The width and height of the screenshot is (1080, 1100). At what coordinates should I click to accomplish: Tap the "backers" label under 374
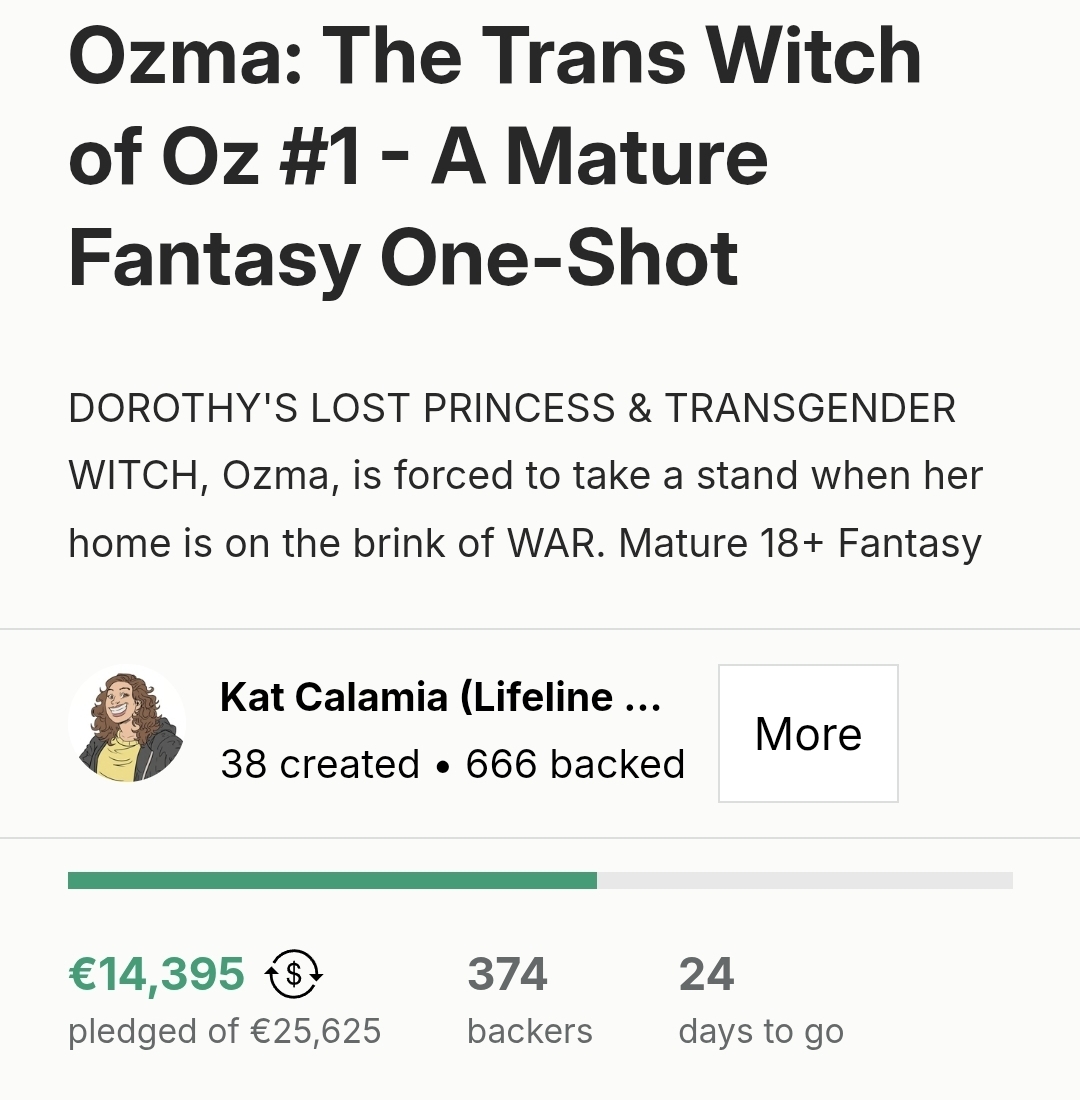coord(529,1031)
